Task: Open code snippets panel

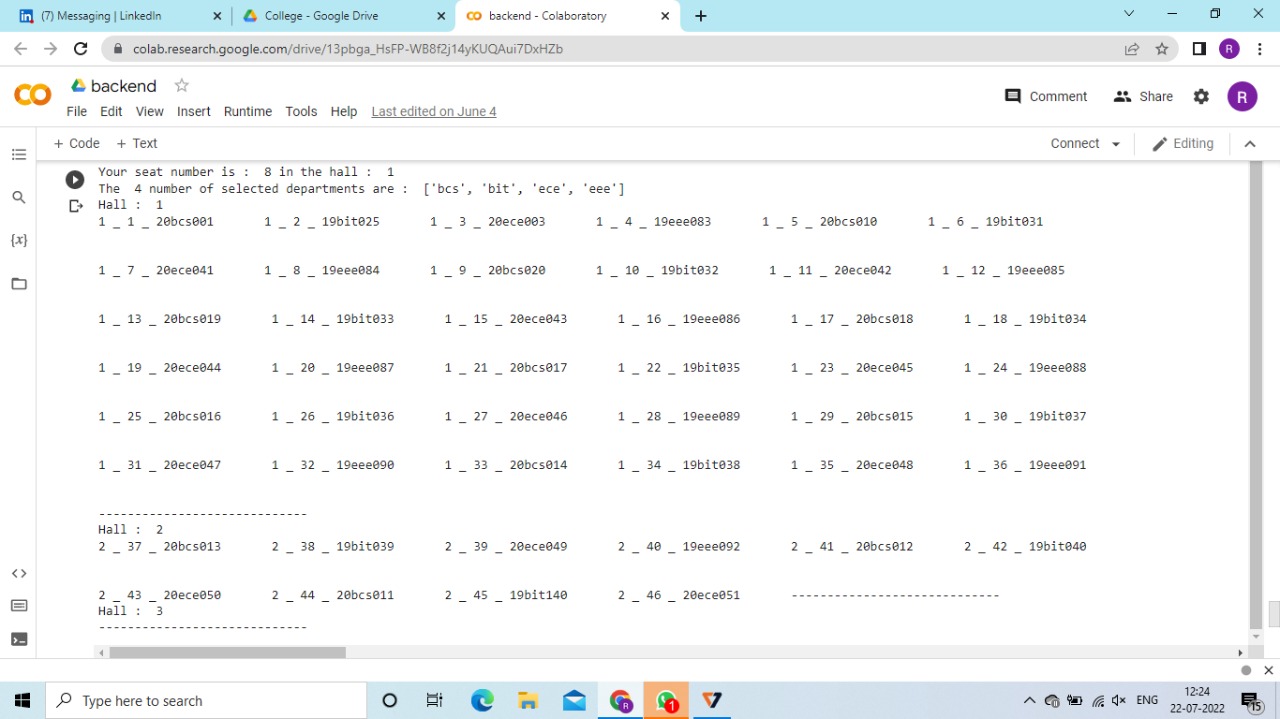Action: tap(19, 573)
